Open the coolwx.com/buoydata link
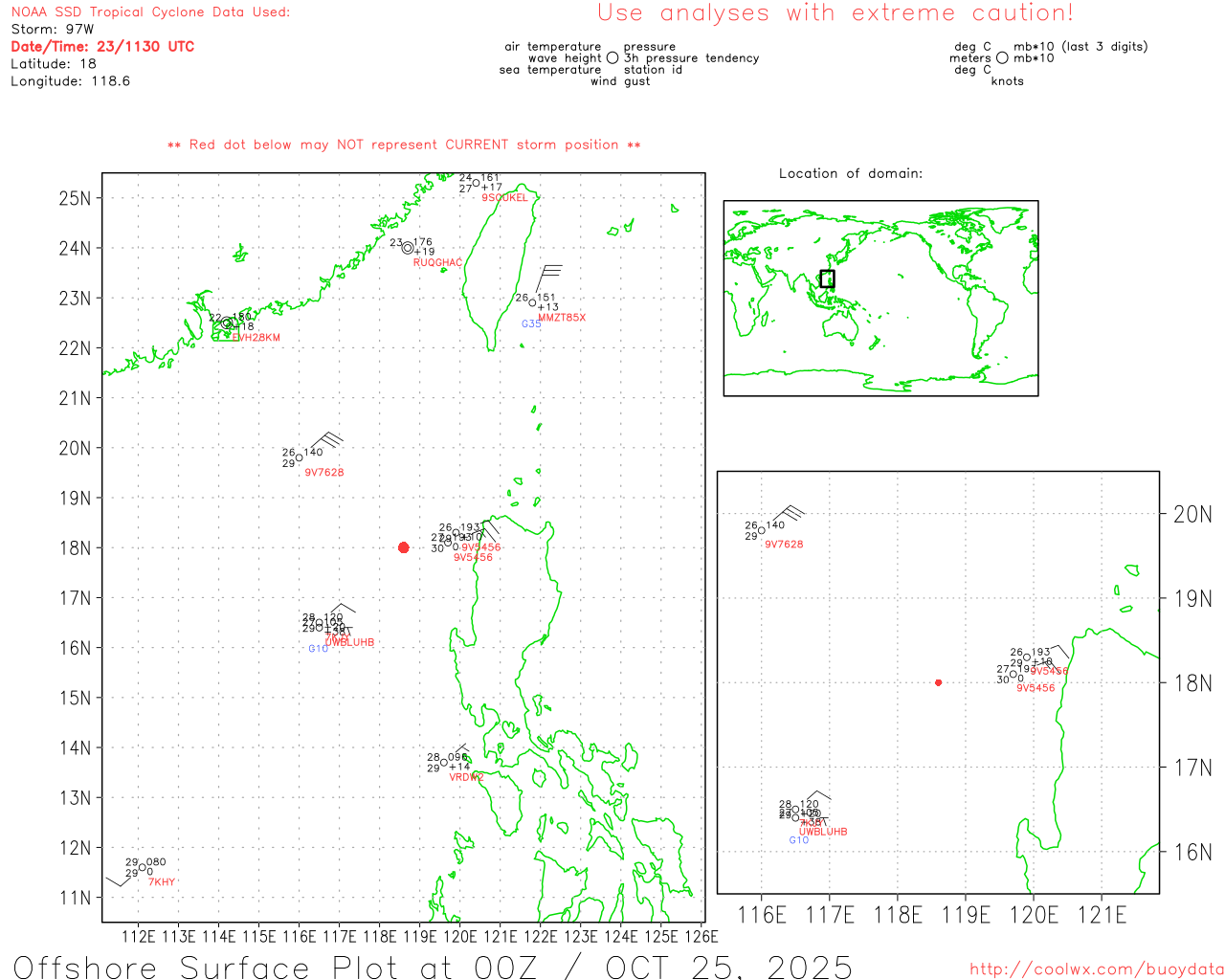The height and width of the screenshot is (980, 1225). point(1096,969)
